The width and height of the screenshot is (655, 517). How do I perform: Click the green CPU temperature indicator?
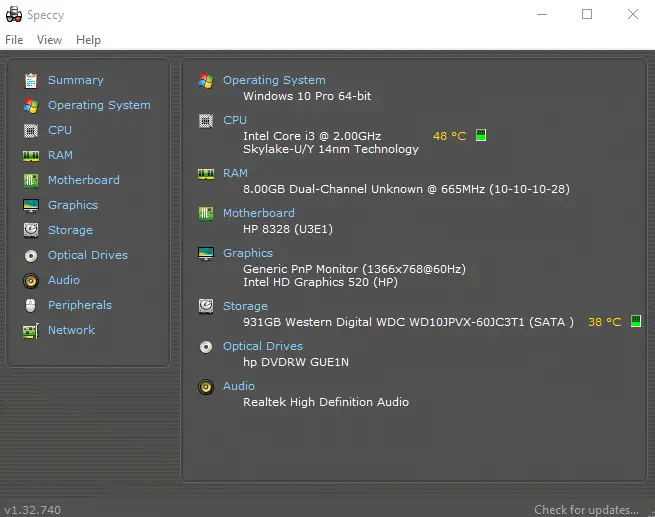pyautogui.click(x=481, y=135)
